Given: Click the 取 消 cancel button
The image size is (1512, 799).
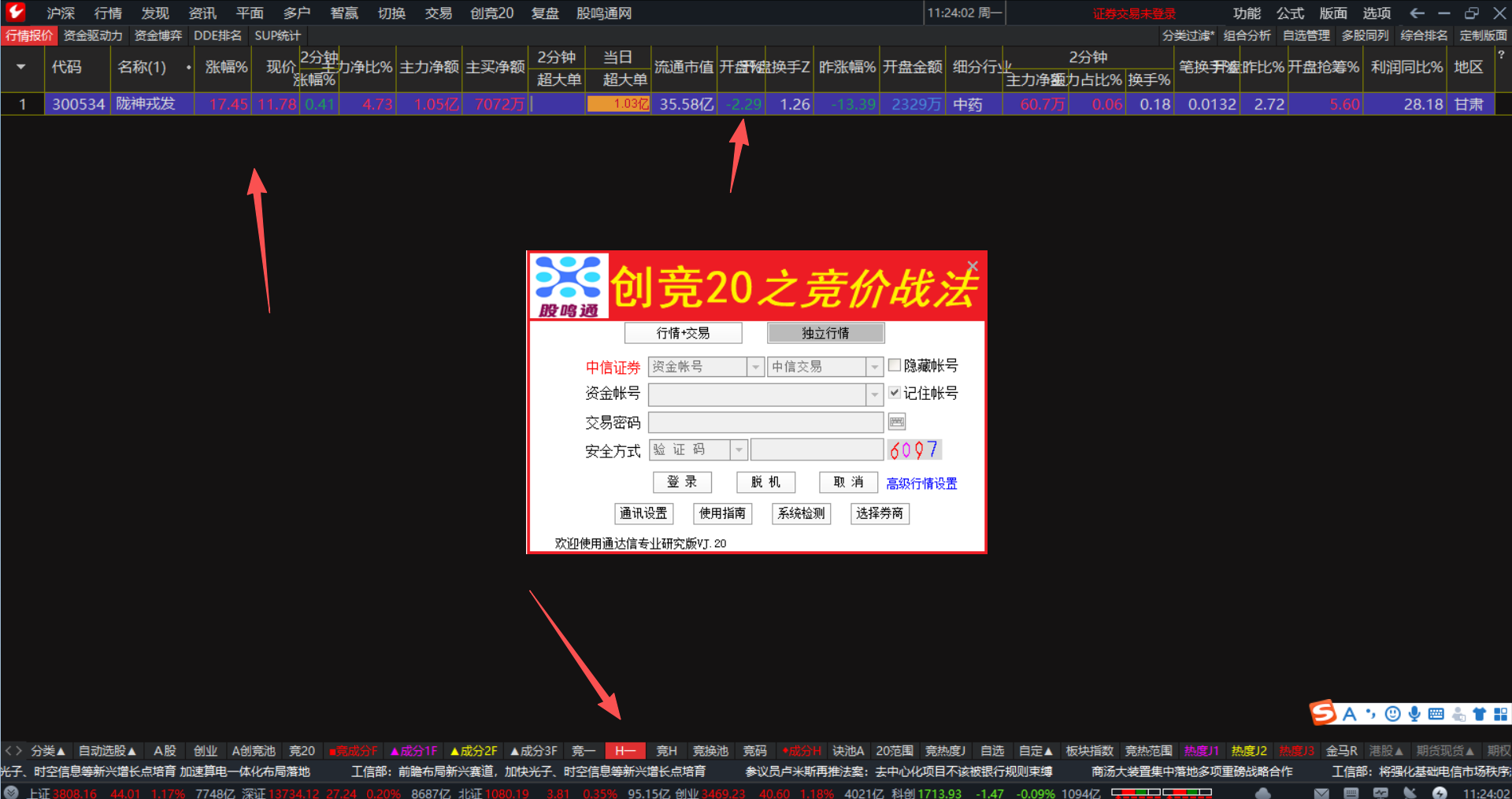Looking at the screenshot, I should [848, 482].
